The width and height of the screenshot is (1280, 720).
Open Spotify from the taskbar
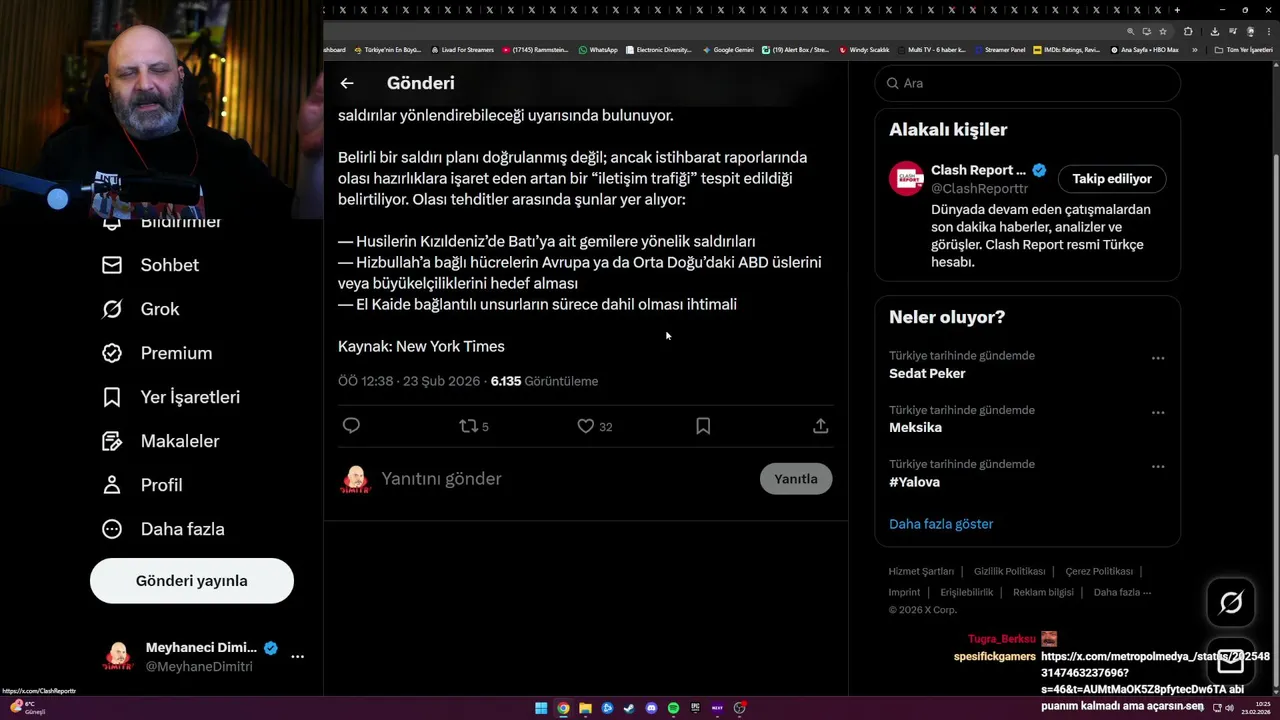pos(673,708)
